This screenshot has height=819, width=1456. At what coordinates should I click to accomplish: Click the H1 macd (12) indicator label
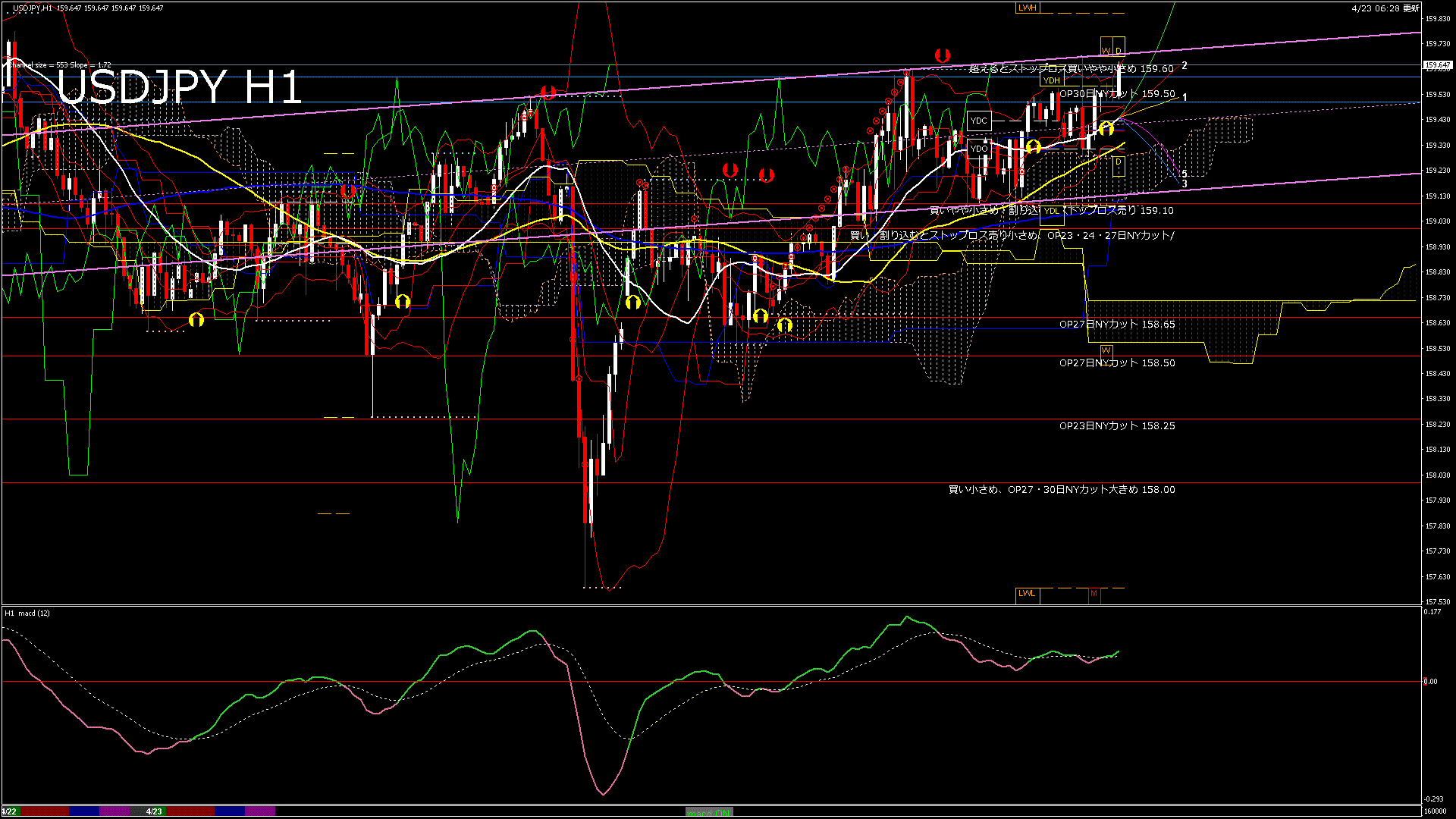pyautogui.click(x=27, y=613)
